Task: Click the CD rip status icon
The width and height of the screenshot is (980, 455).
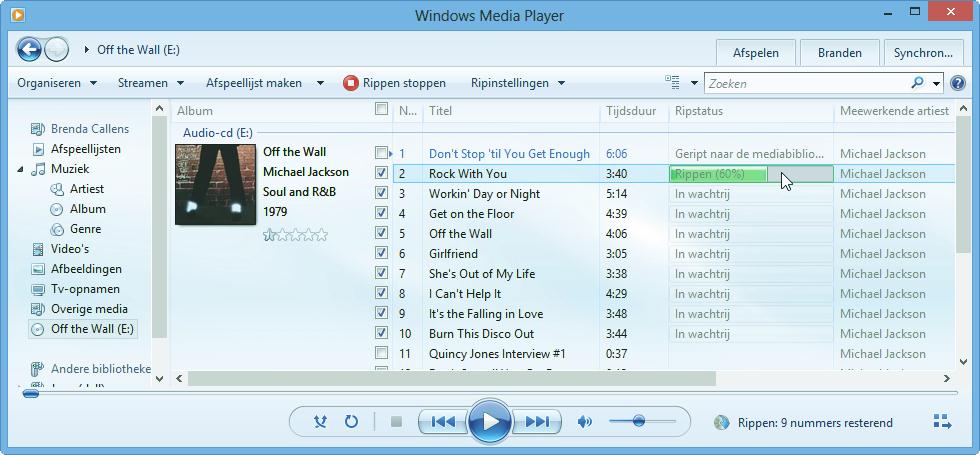Action: 721,423
